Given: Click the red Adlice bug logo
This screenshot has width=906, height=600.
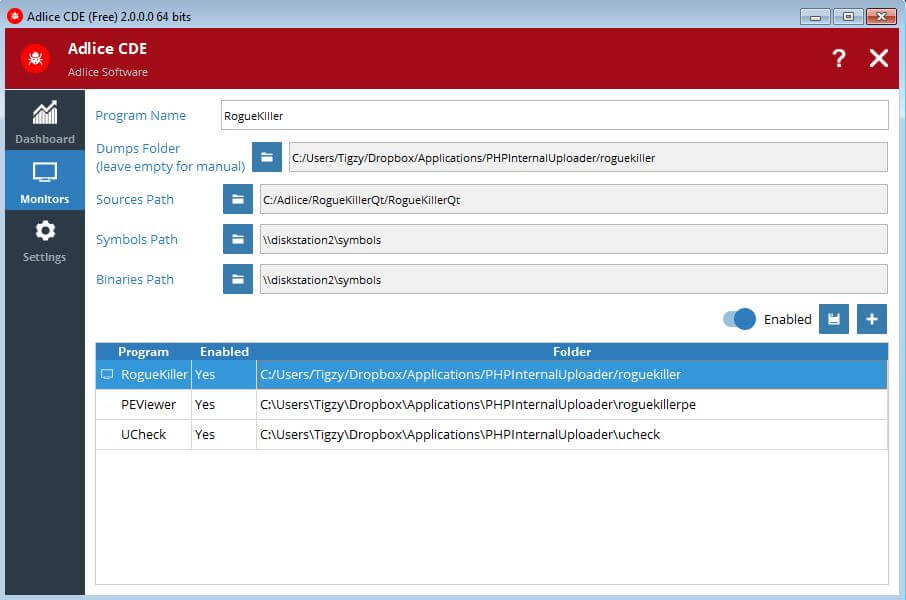Looking at the screenshot, I should tap(36, 58).
